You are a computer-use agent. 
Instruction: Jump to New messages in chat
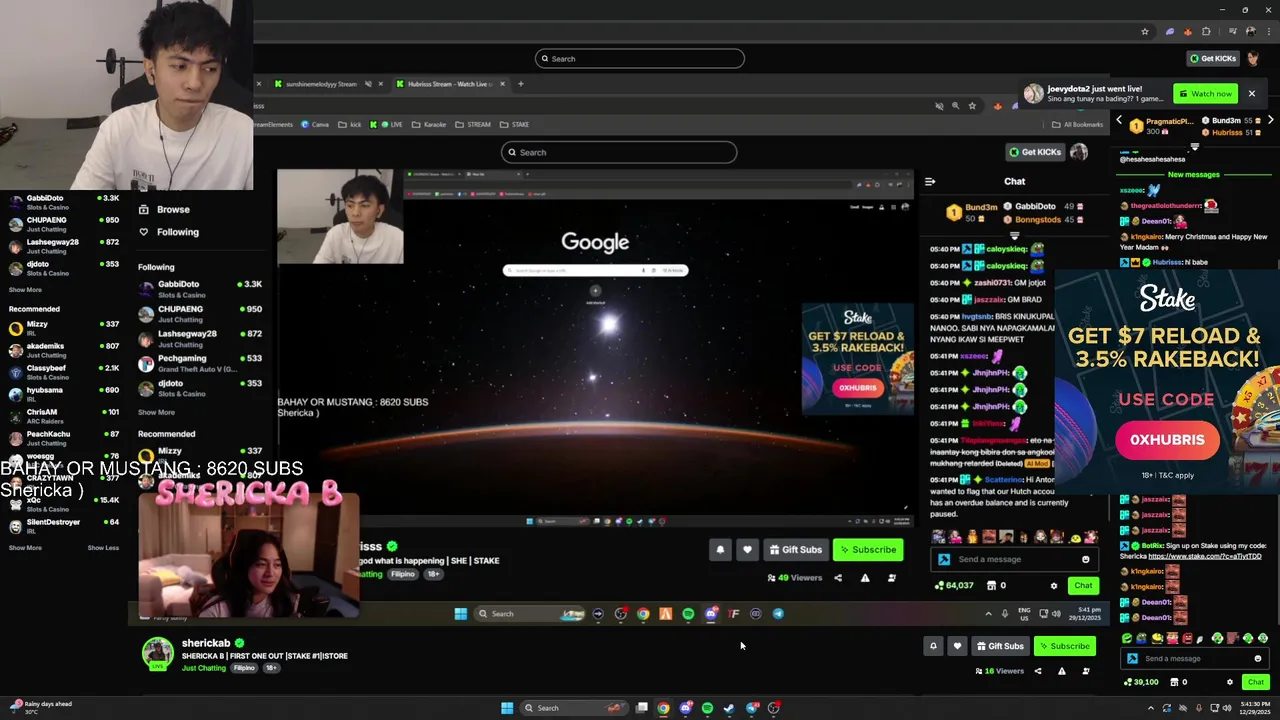pos(1193,175)
